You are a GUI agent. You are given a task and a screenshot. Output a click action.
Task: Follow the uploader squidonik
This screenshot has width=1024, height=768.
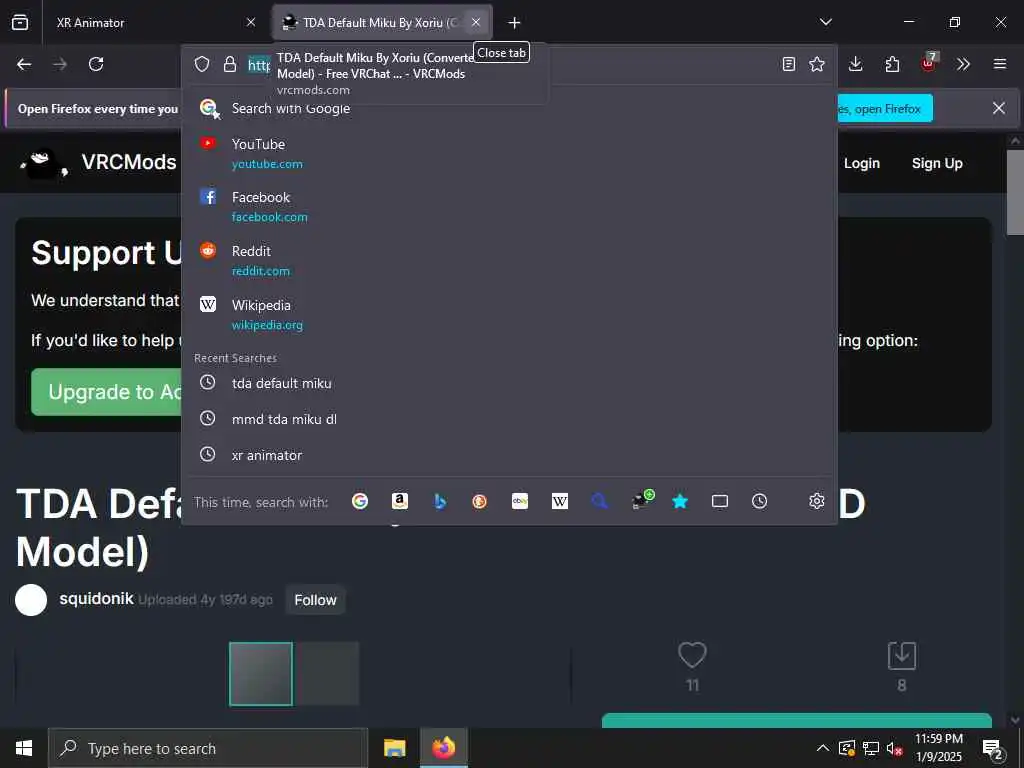[x=315, y=600]
